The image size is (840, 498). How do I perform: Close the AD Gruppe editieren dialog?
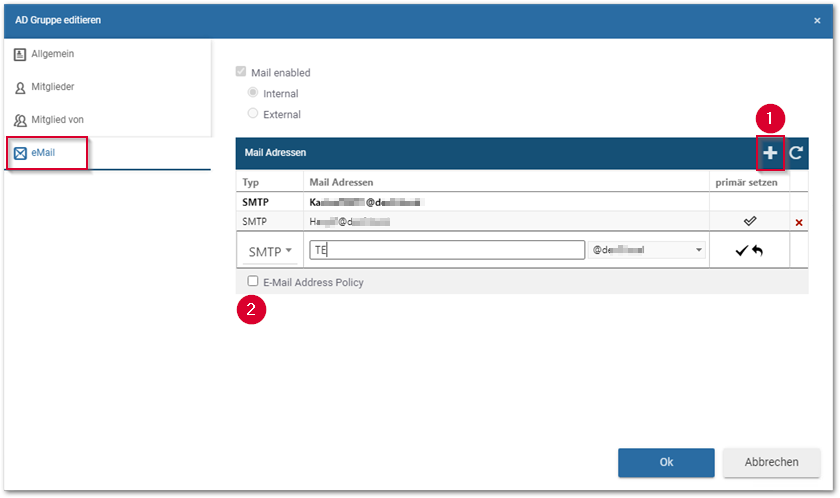(817, 21)
